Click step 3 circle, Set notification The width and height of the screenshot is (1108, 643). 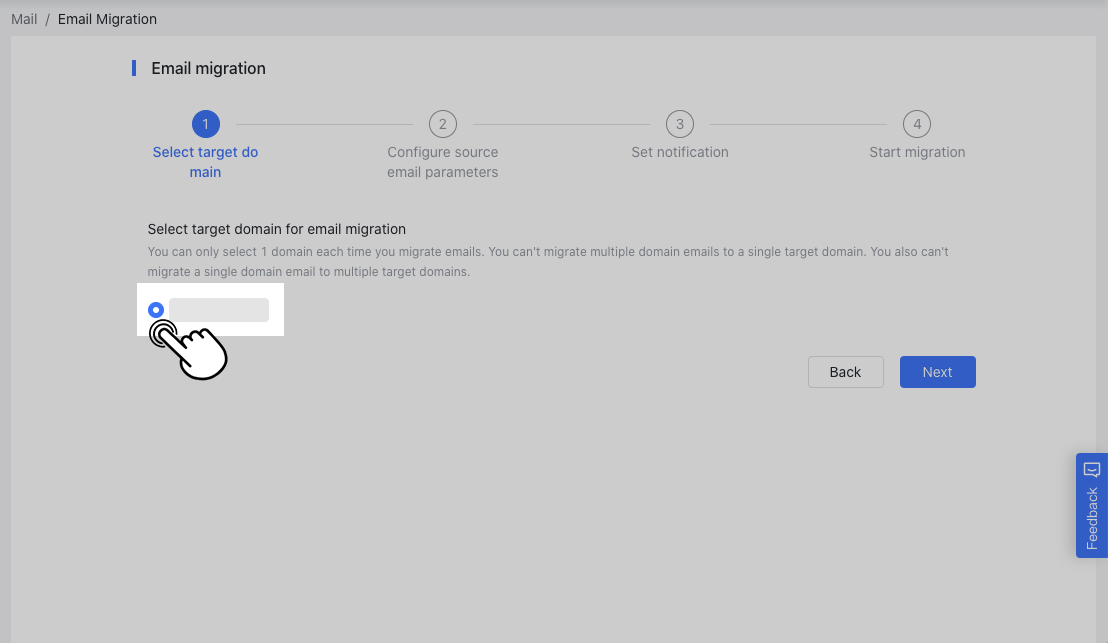click(679, 123)
